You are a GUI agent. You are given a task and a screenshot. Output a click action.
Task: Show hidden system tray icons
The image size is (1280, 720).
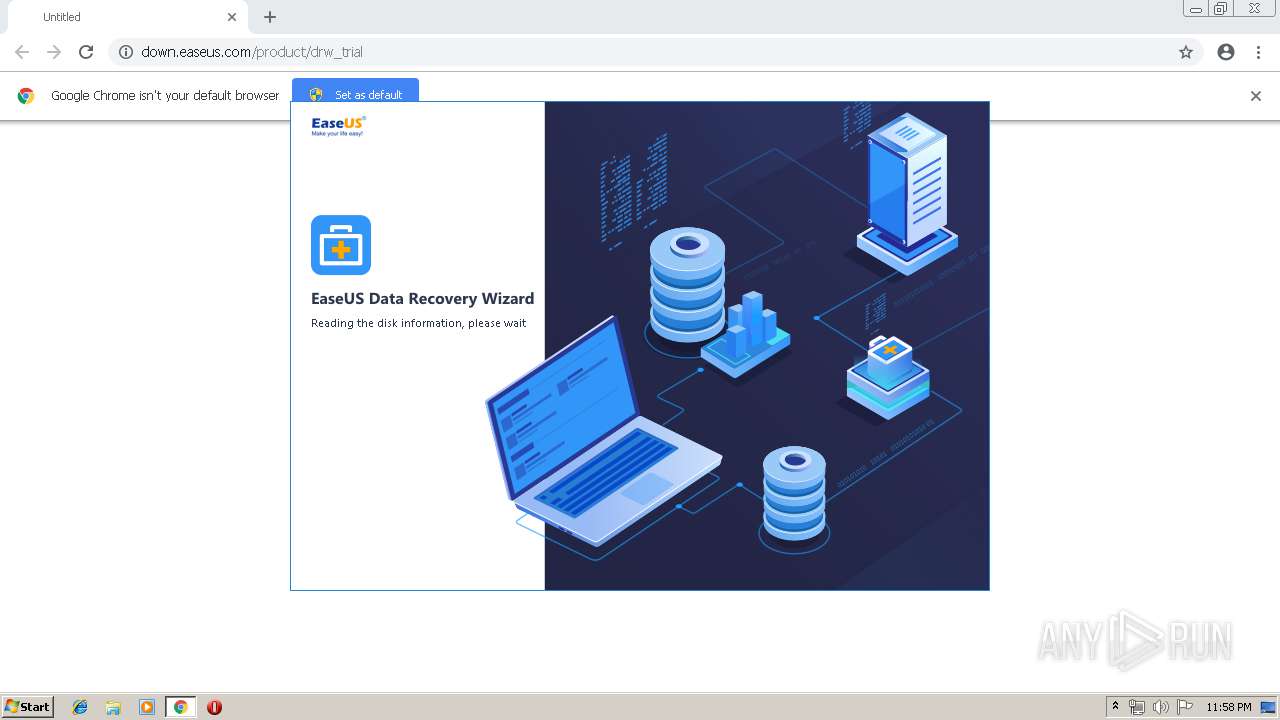click(1116, 707)
